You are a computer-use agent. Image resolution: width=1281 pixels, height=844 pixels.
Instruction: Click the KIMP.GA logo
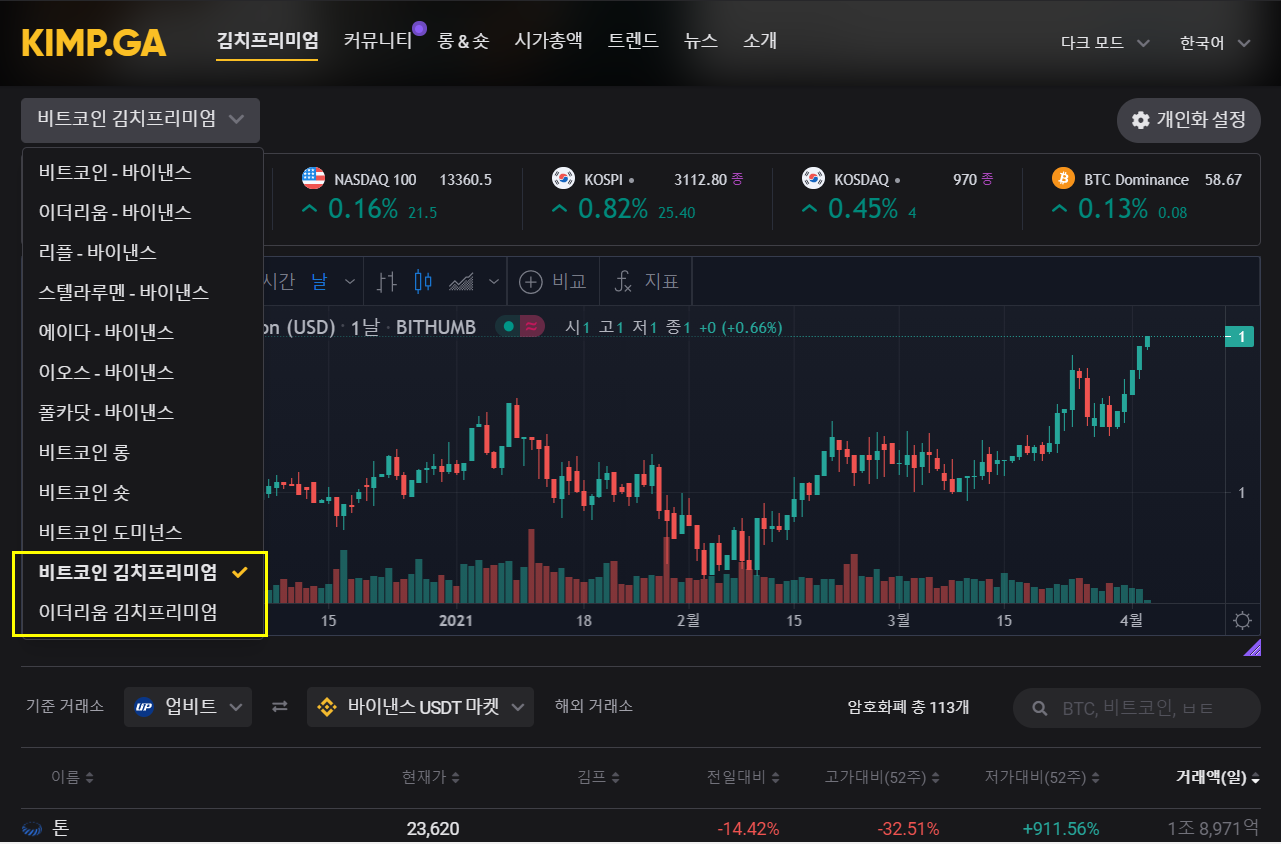(x=94, y=43)
